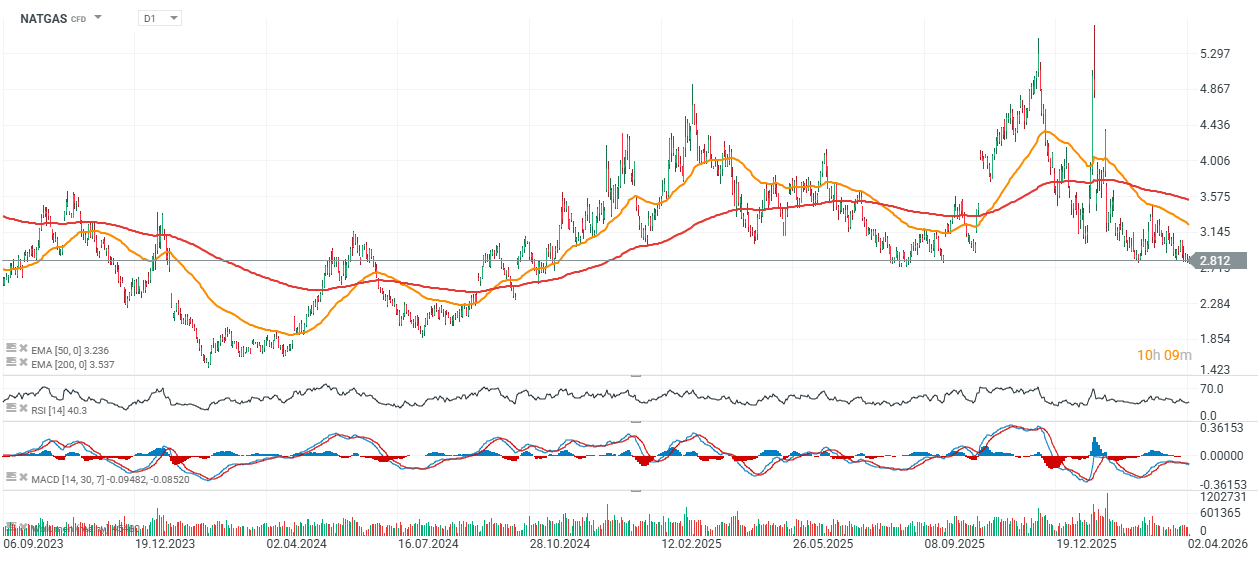Delete the RSI [14] indicator
This screenshot has width=1260, height=561.
(23, 408)
